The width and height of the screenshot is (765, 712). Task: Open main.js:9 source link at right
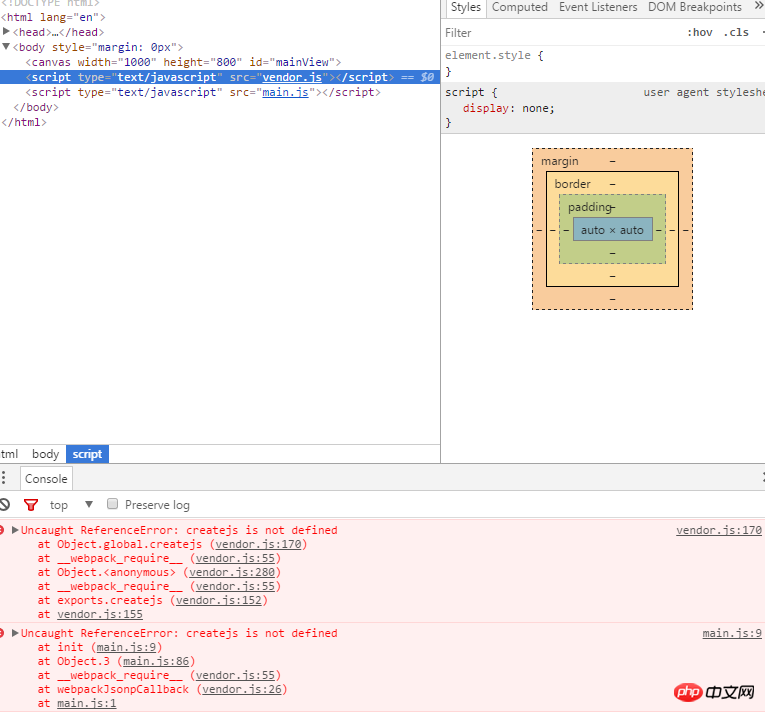click(x=732, y=633)
